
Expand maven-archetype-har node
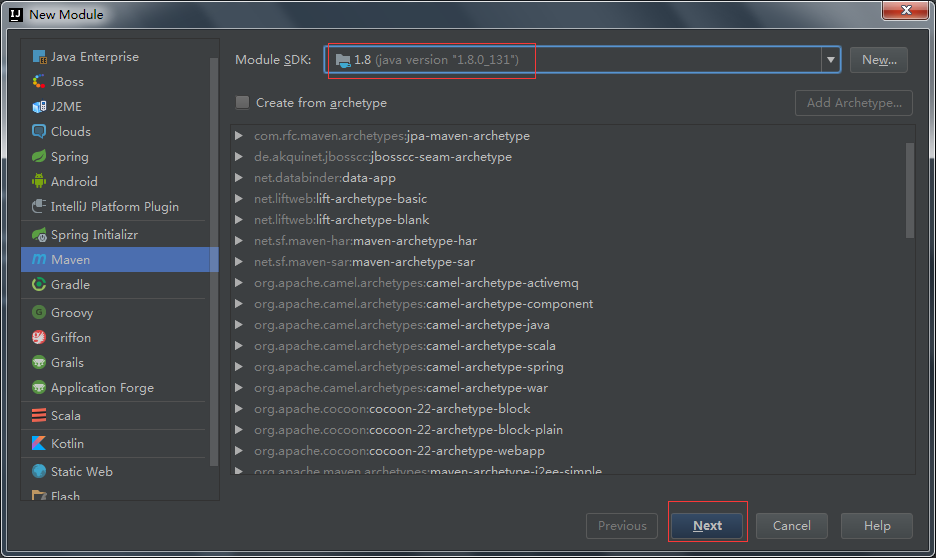[239, 241]
